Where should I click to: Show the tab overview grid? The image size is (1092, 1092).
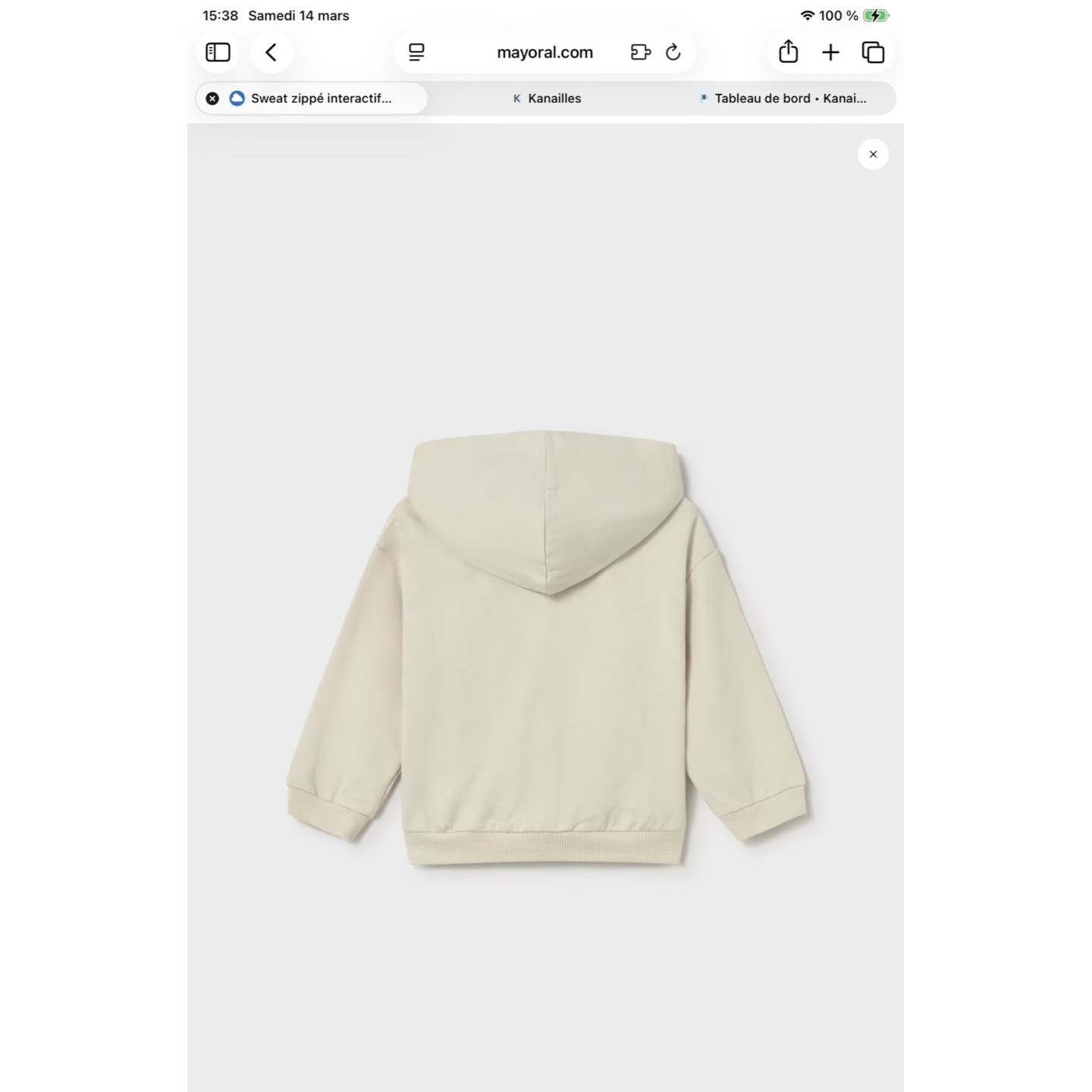[873, 52]
